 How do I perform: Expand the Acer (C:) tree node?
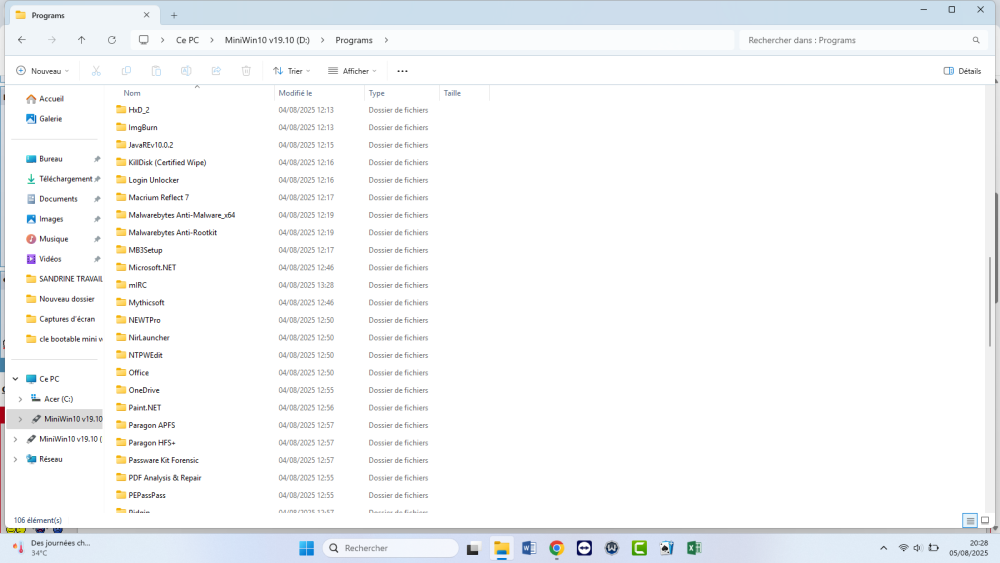(20, 399)
